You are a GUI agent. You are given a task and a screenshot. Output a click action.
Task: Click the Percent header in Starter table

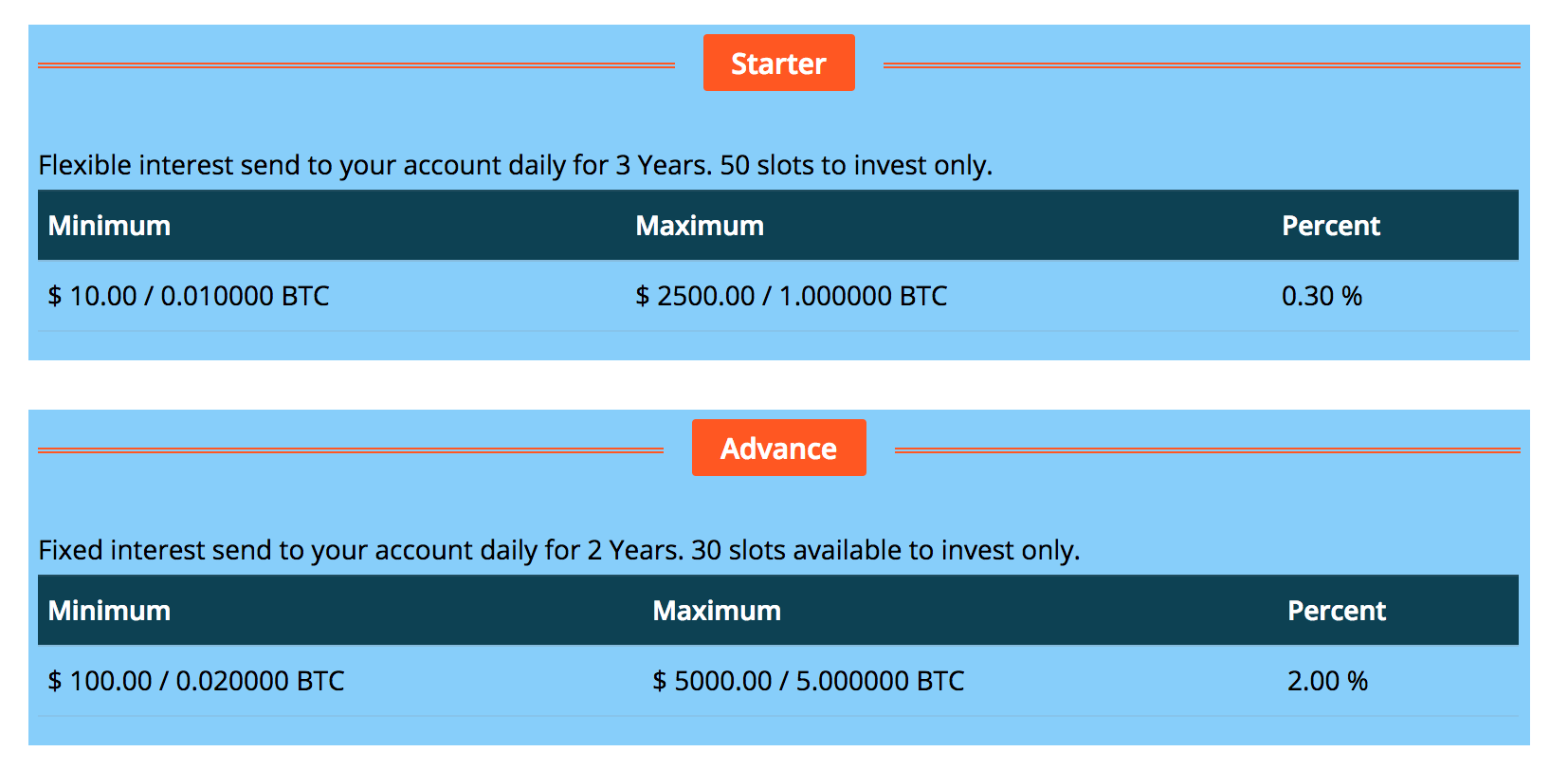pos(1330,226)
